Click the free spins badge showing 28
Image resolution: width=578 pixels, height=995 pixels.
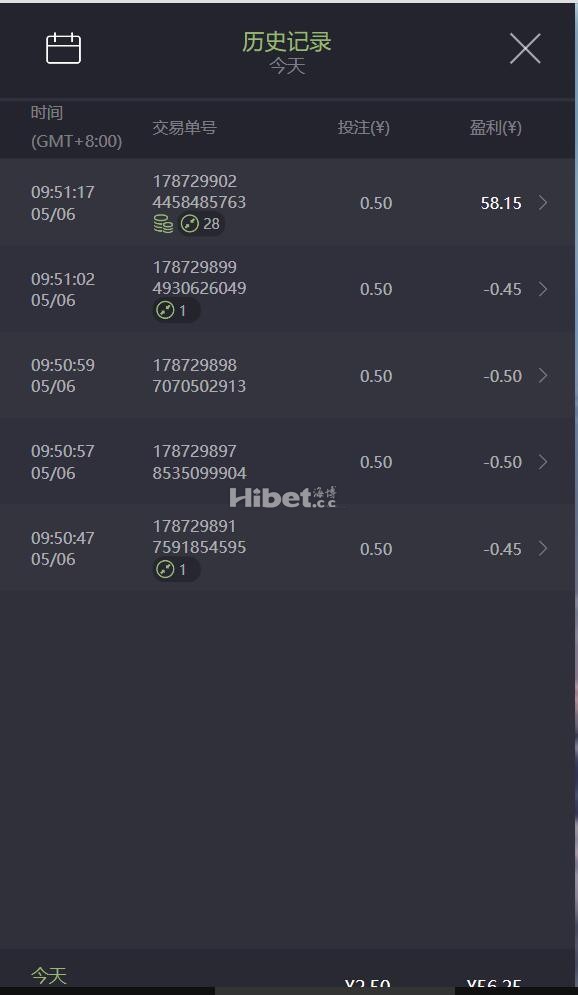[x=200, y=224]
